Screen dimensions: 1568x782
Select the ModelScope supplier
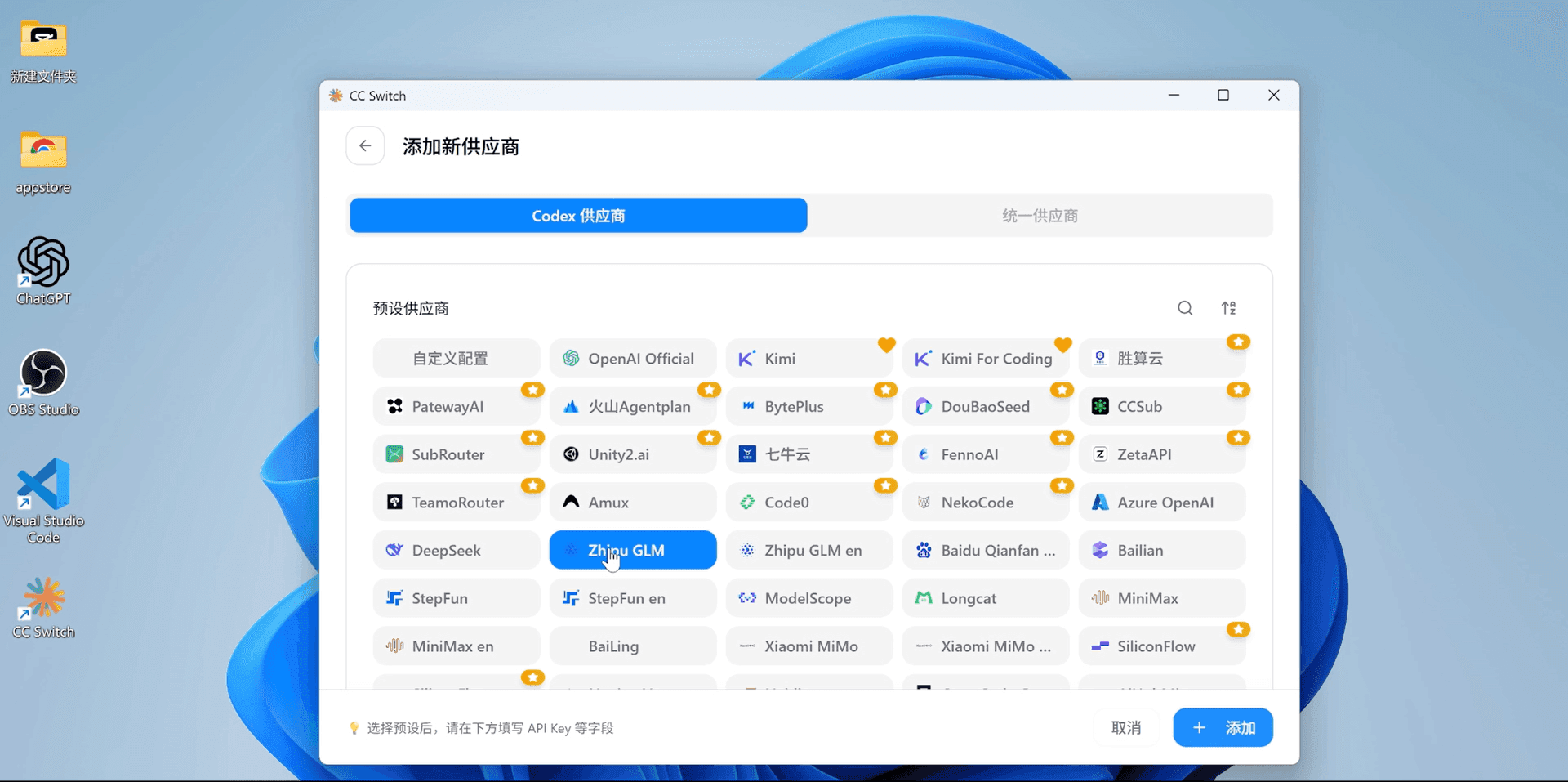pos(809,598)
